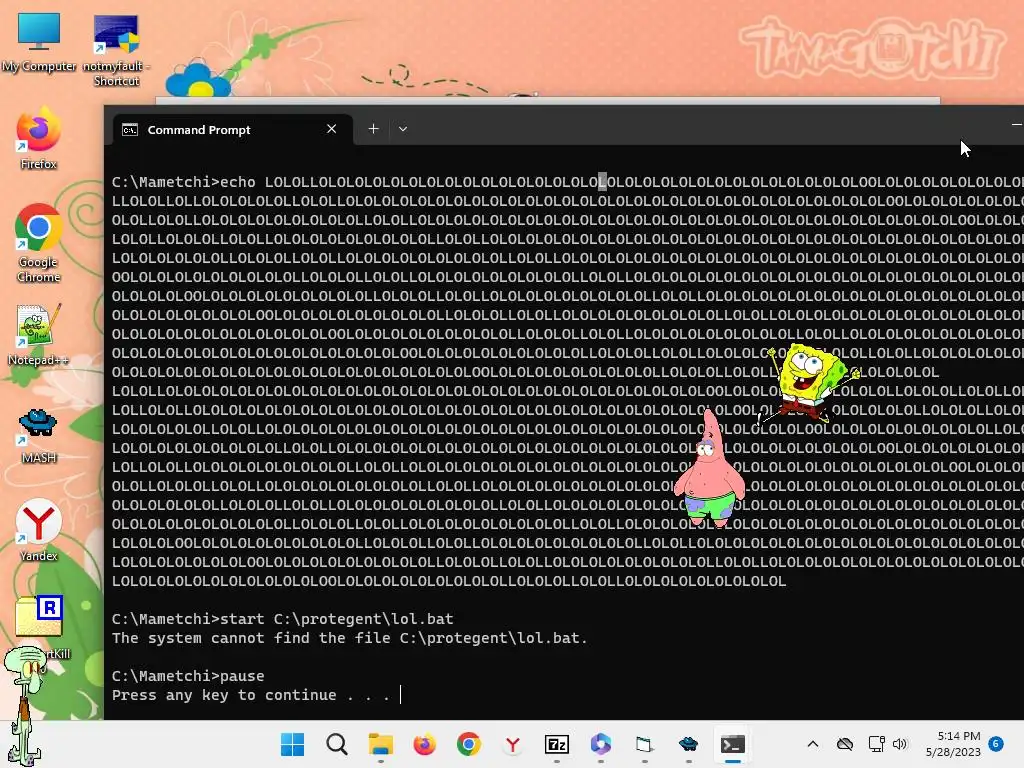This screenshot has width=1024, height=768.
Task: Launch Firefox from the desktop
Action: [39, 138]
